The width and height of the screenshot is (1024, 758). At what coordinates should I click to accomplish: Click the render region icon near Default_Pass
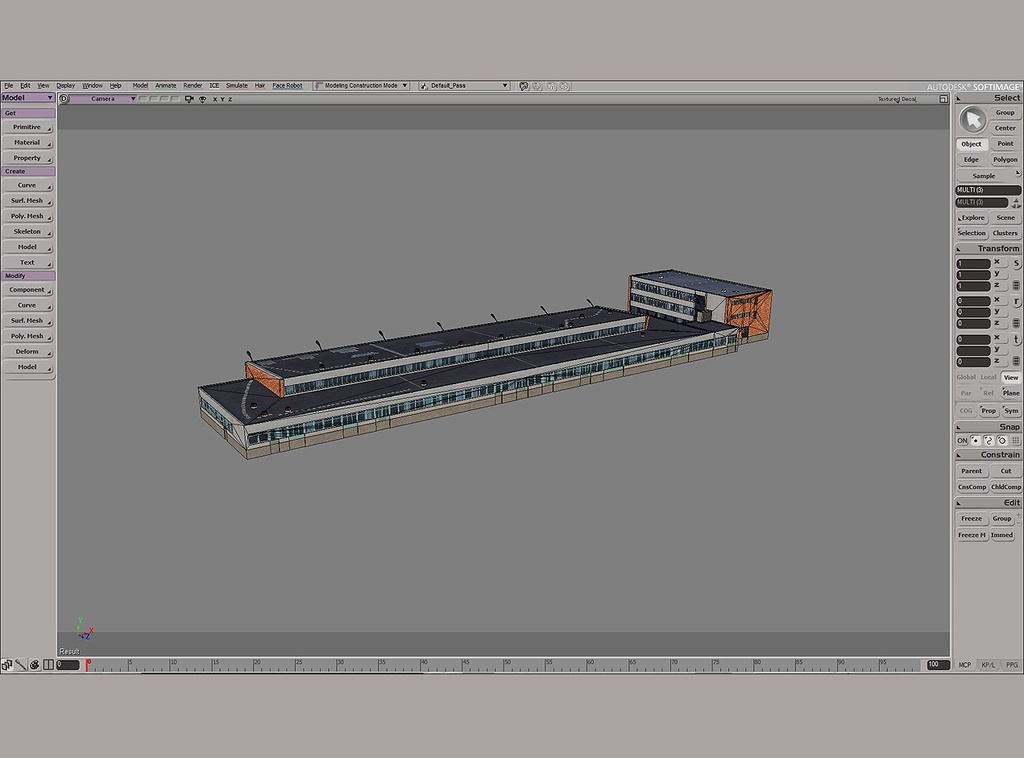[x=524, y=86]
